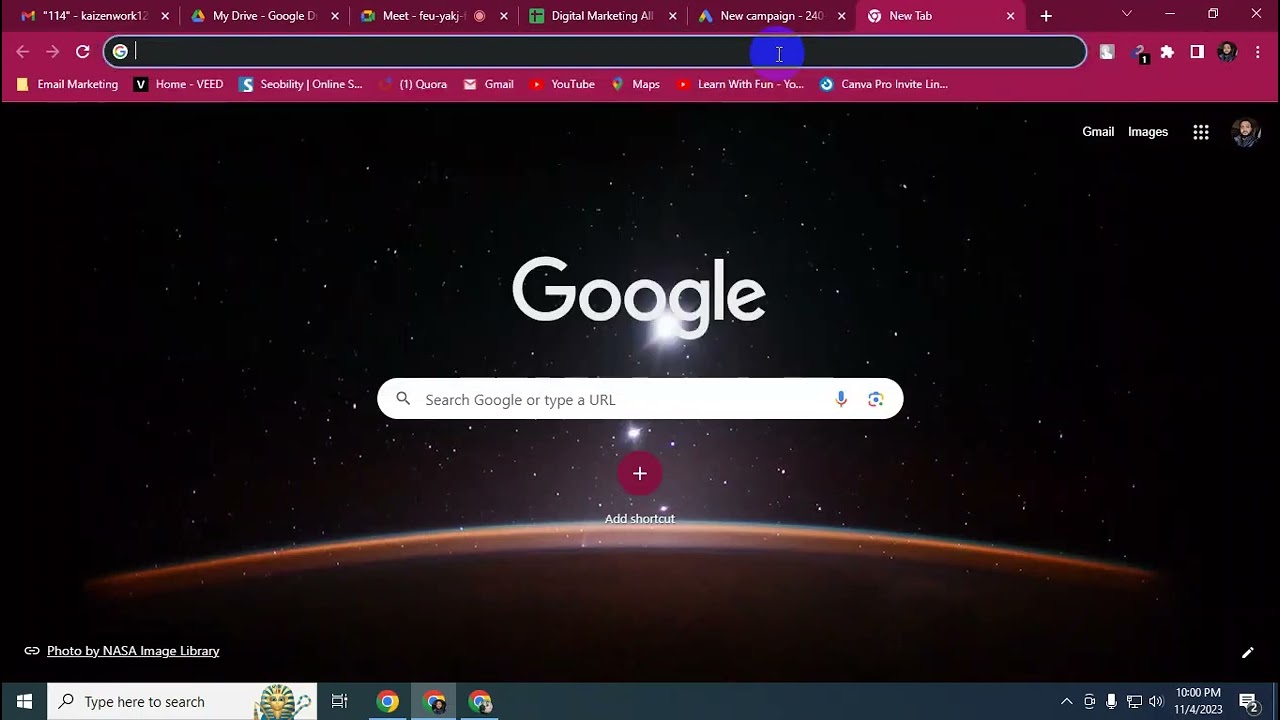Click the grey extension icon beside address bar

click(x=1107, y=52)
